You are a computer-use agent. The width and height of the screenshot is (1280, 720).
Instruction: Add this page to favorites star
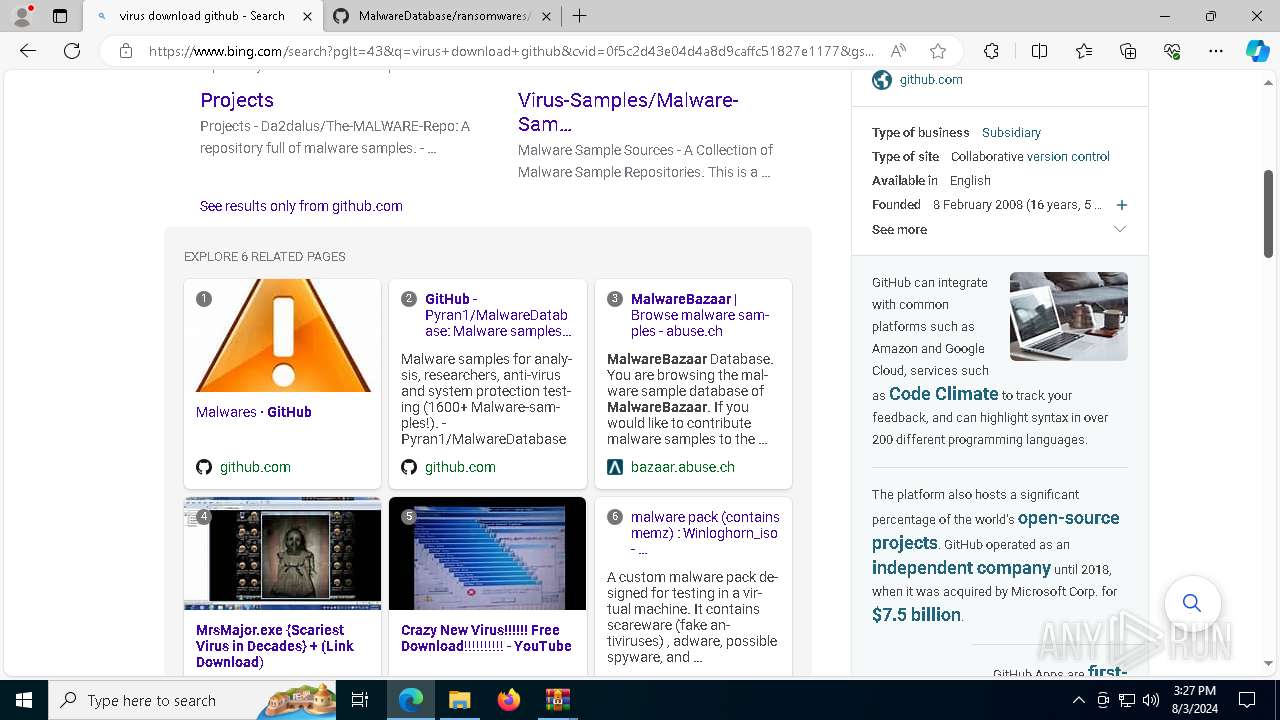pyautogui.click(x=937, y=51)
